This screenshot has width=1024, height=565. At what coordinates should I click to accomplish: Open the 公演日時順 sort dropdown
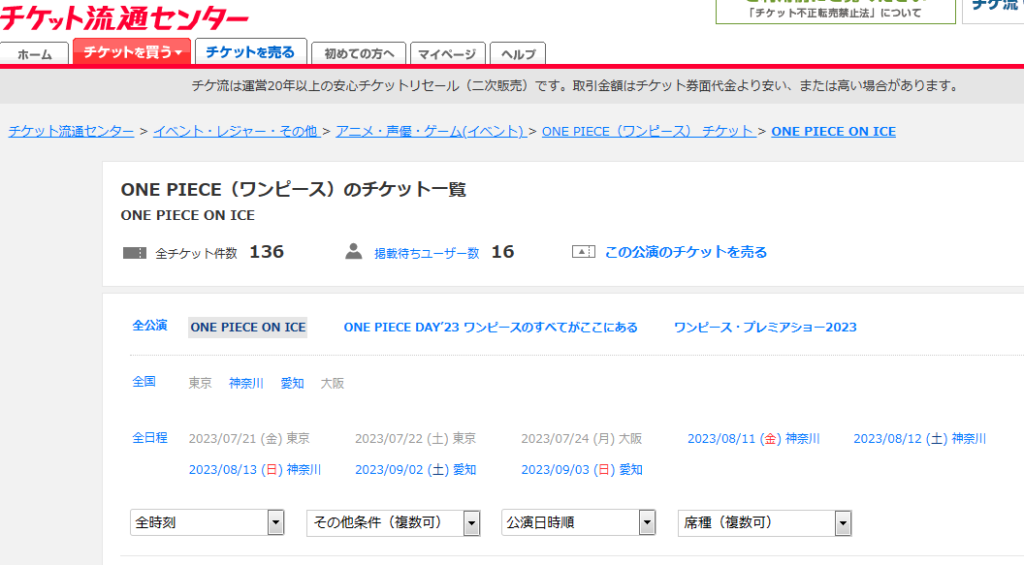578,523
